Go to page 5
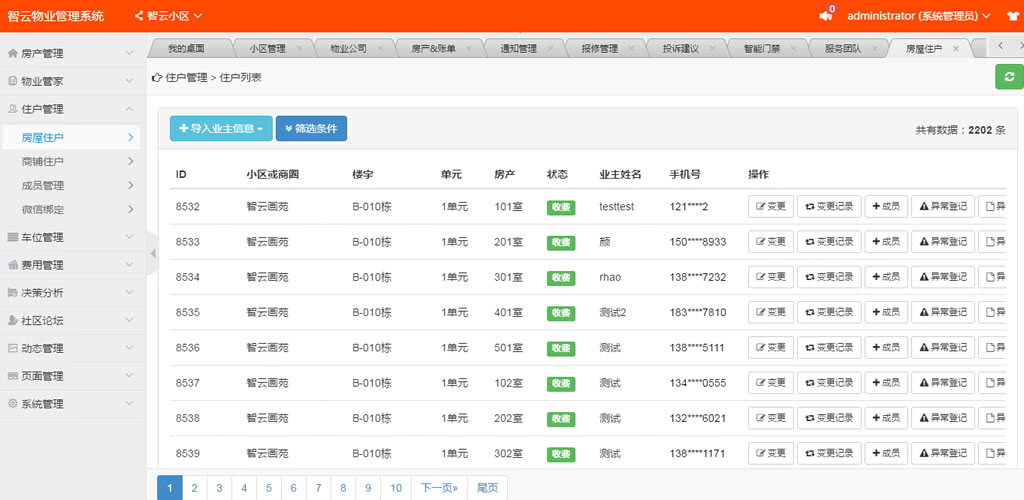The width and height of the screenshot is (1024, 500). [x=268, y=488]
